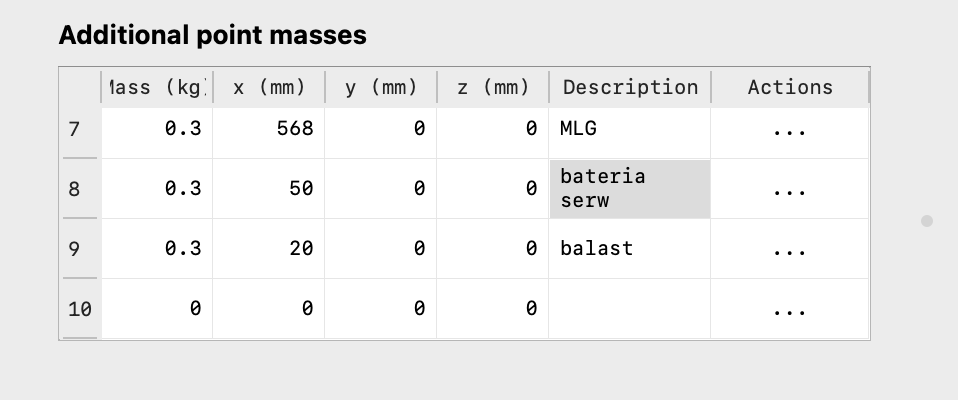958x400 pixels.
Task: Select row header number 9
Action: pos(80,248)
